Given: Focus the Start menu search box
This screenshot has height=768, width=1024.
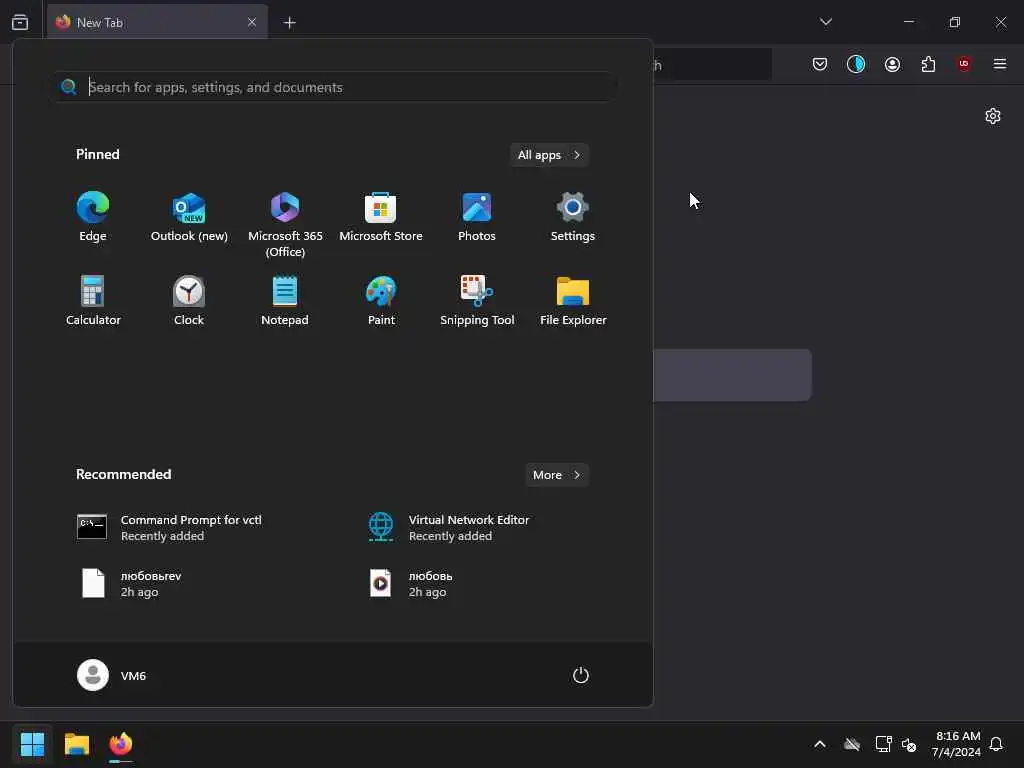Looking at the screenshot, I should [334, 87].
